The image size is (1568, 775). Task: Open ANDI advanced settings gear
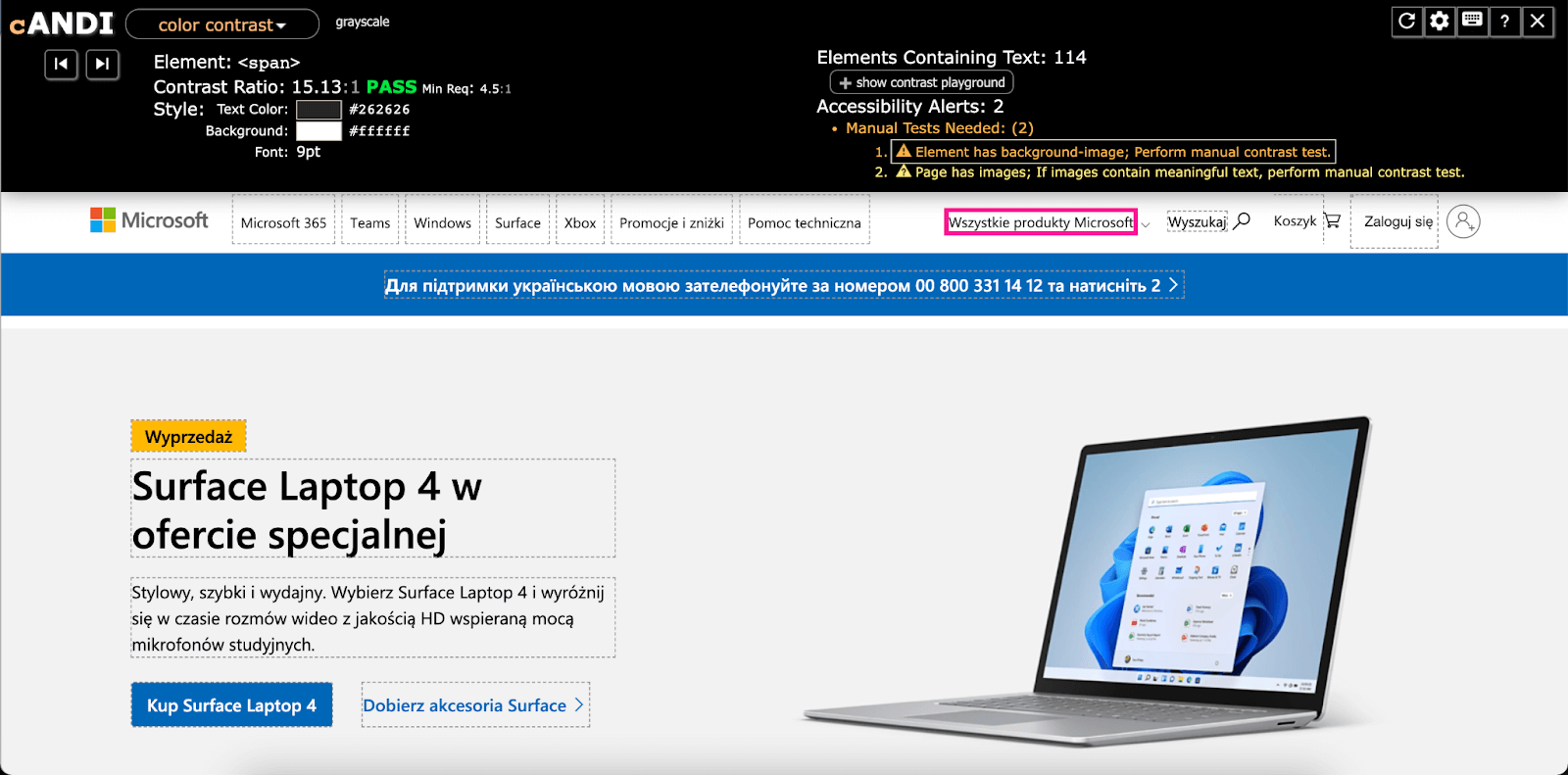pos(1440,21)
